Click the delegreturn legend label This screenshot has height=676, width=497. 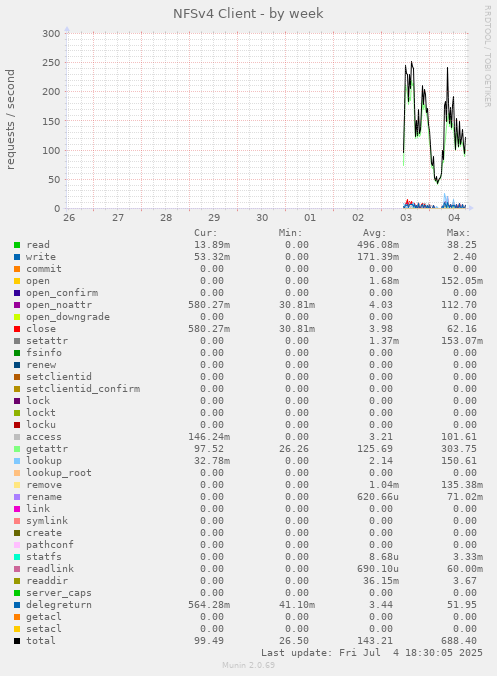click(x=59, y=604)
